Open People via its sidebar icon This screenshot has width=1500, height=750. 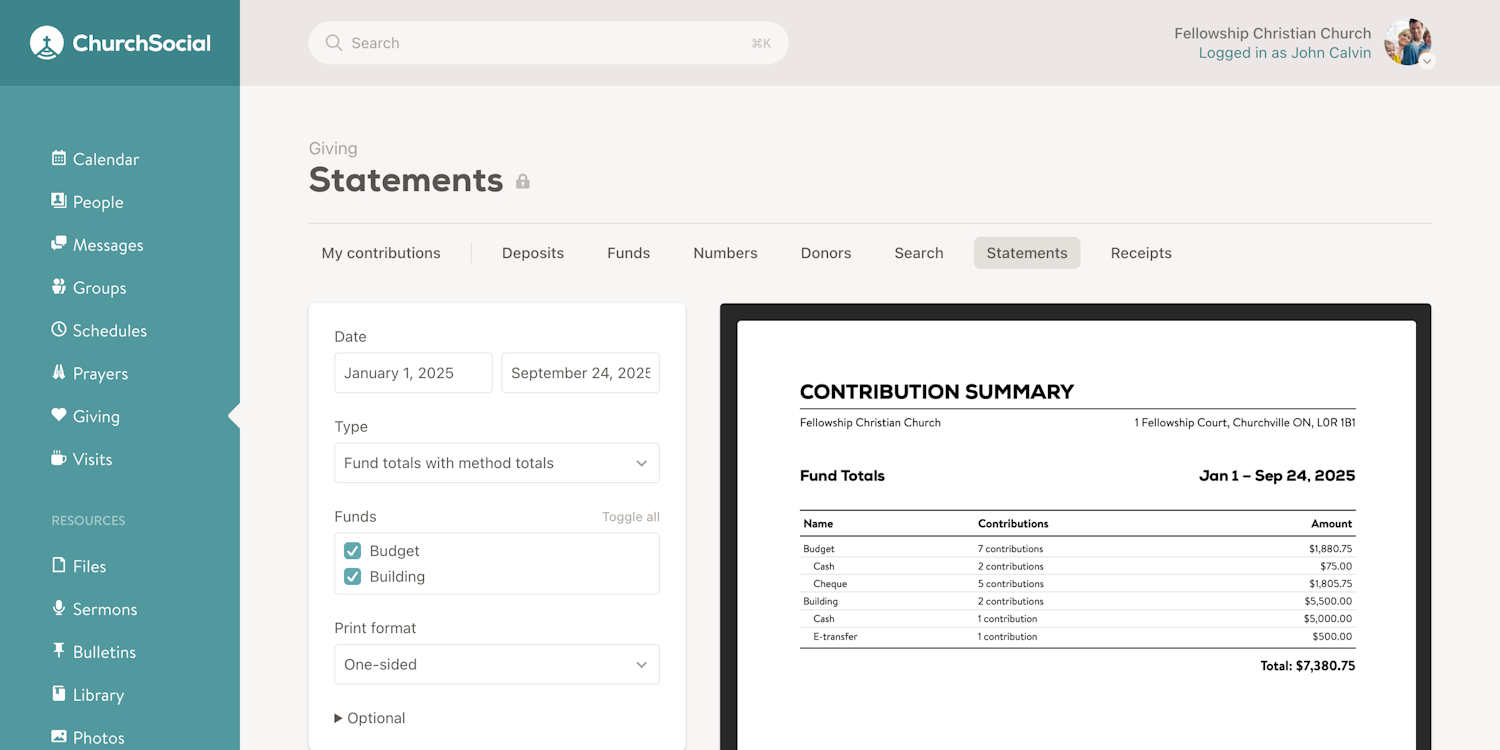[x=59, y=201]
